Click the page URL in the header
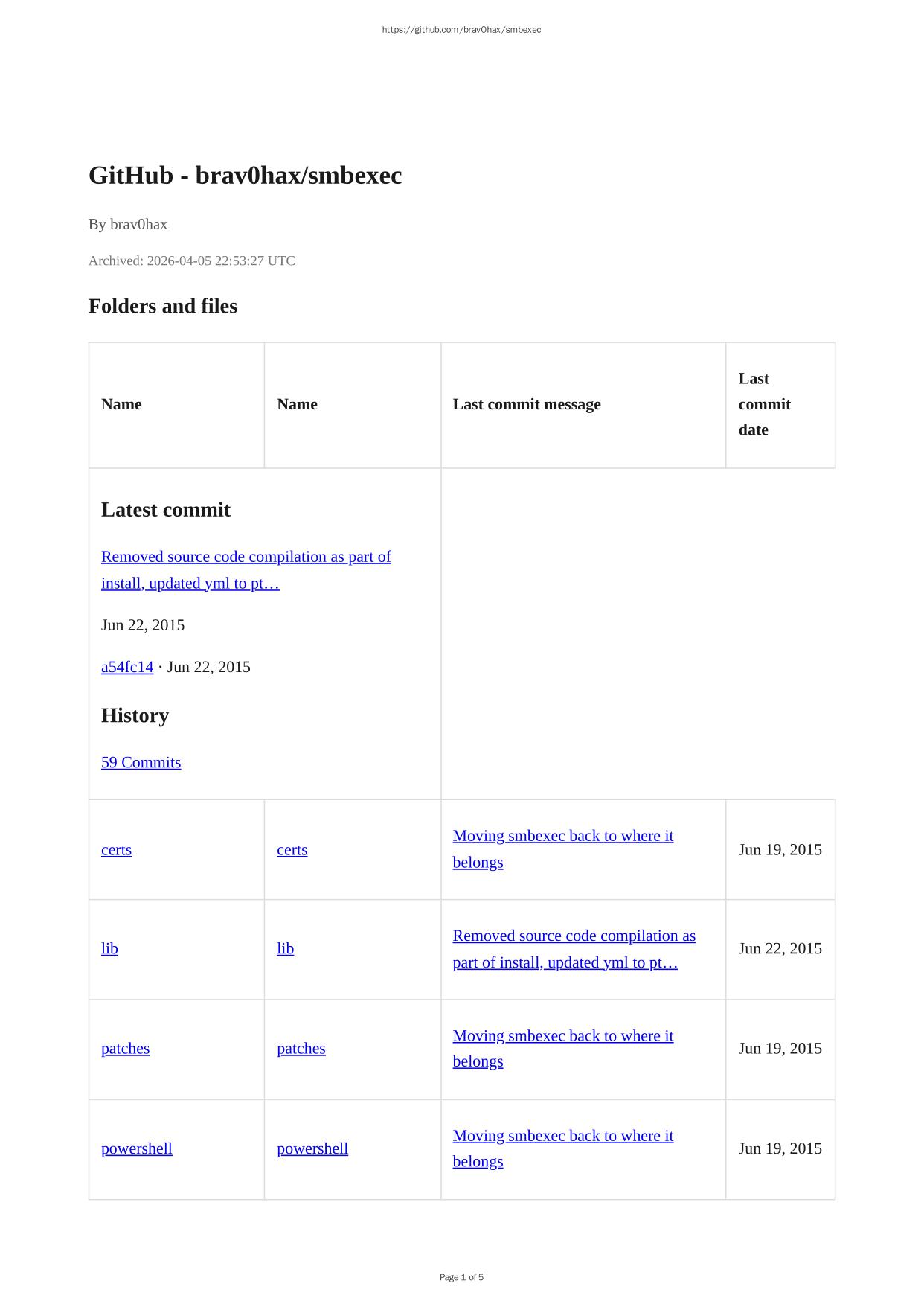Image resolution: width=924 pixels, height=1307 pixels. [x=461, y=30]
